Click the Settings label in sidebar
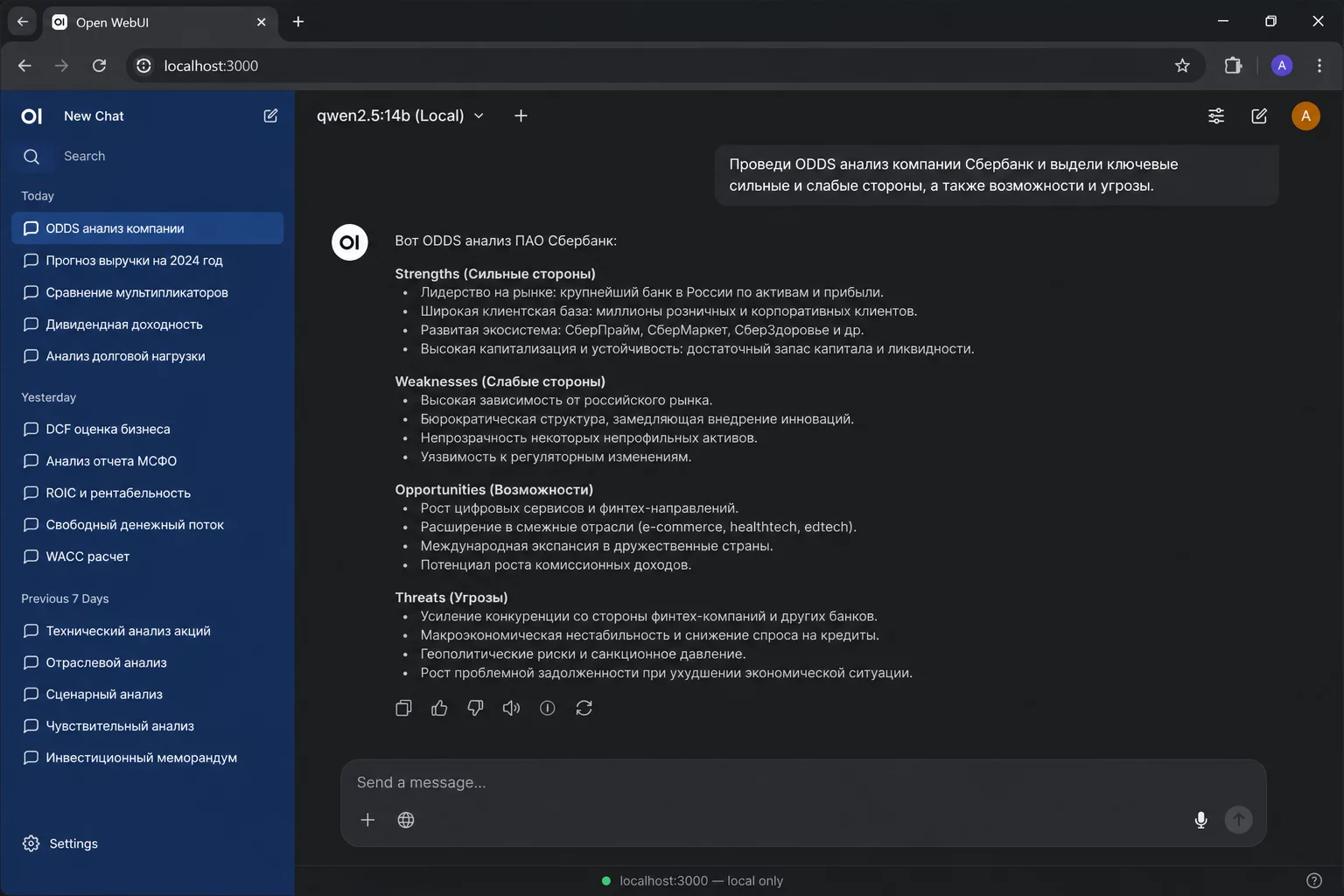The height and width of the screenshot is (896, 1344). (x=73, y=843)
